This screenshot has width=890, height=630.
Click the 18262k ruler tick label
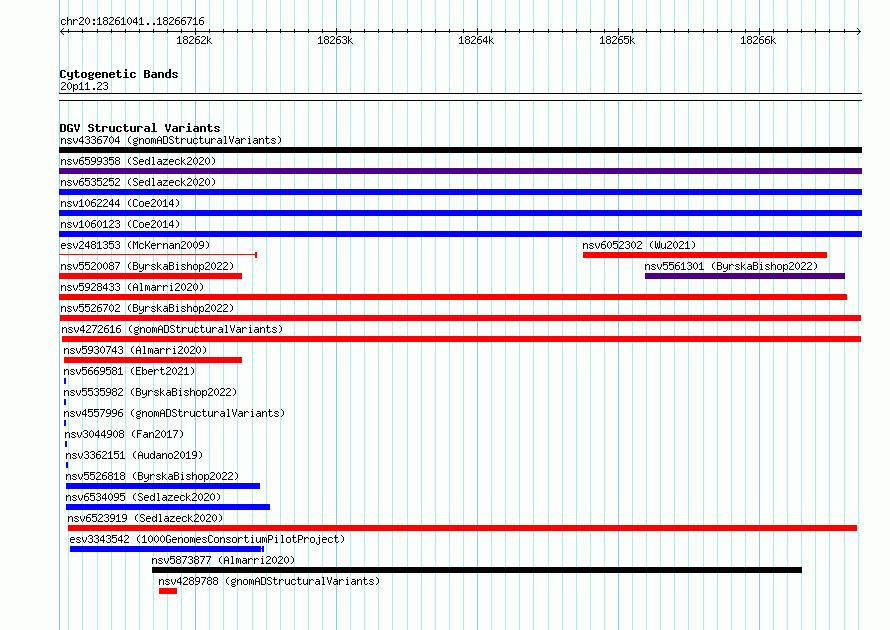click(x=194, y=40)
